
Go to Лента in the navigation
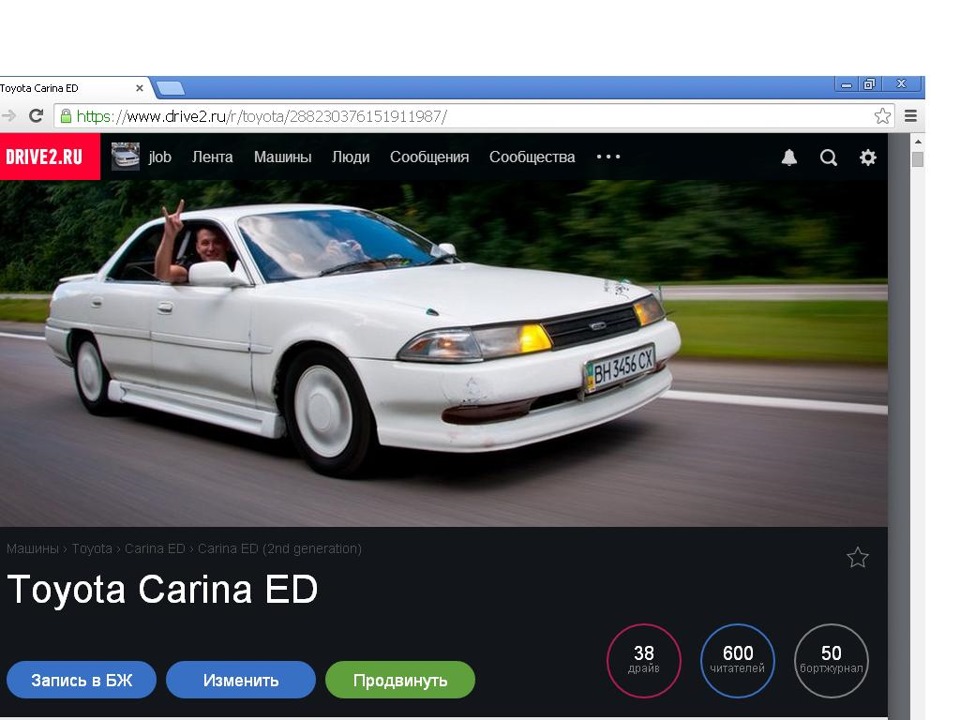(212, 157)
